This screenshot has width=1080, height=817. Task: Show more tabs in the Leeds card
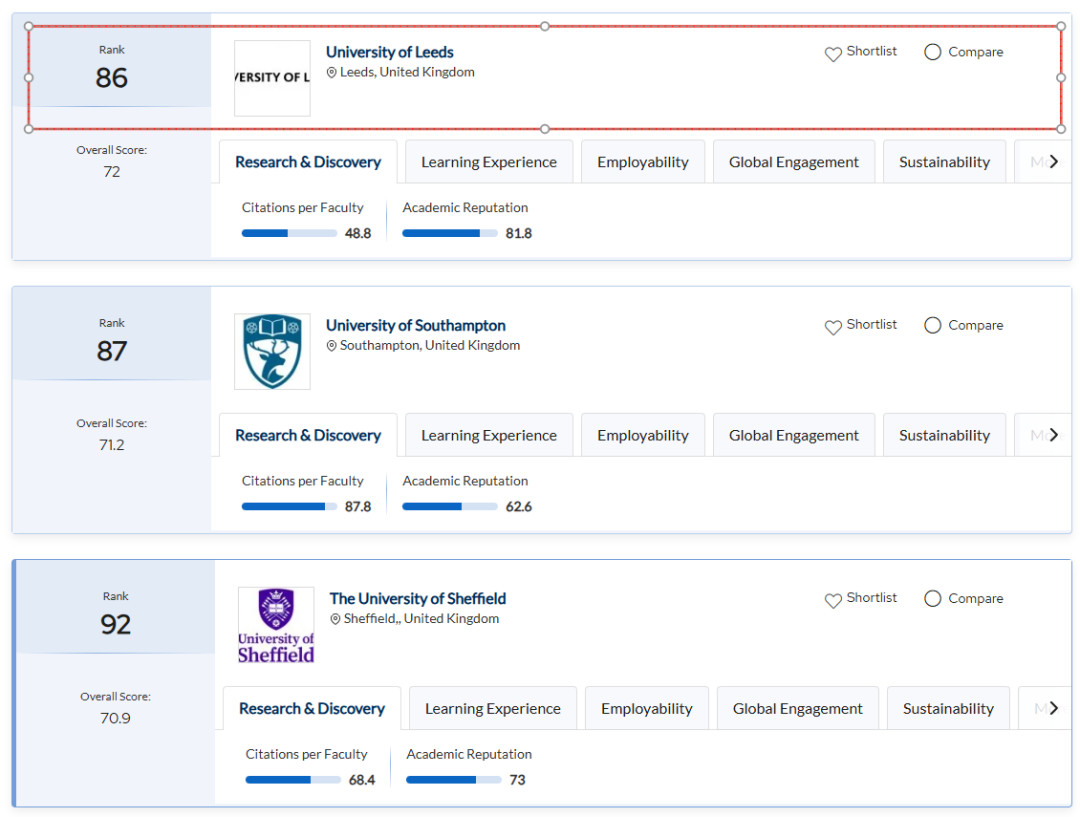pos(1053,162)
